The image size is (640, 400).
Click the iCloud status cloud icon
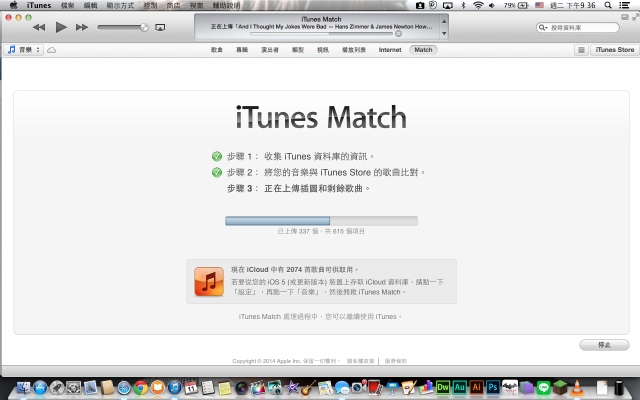[51, 50]
